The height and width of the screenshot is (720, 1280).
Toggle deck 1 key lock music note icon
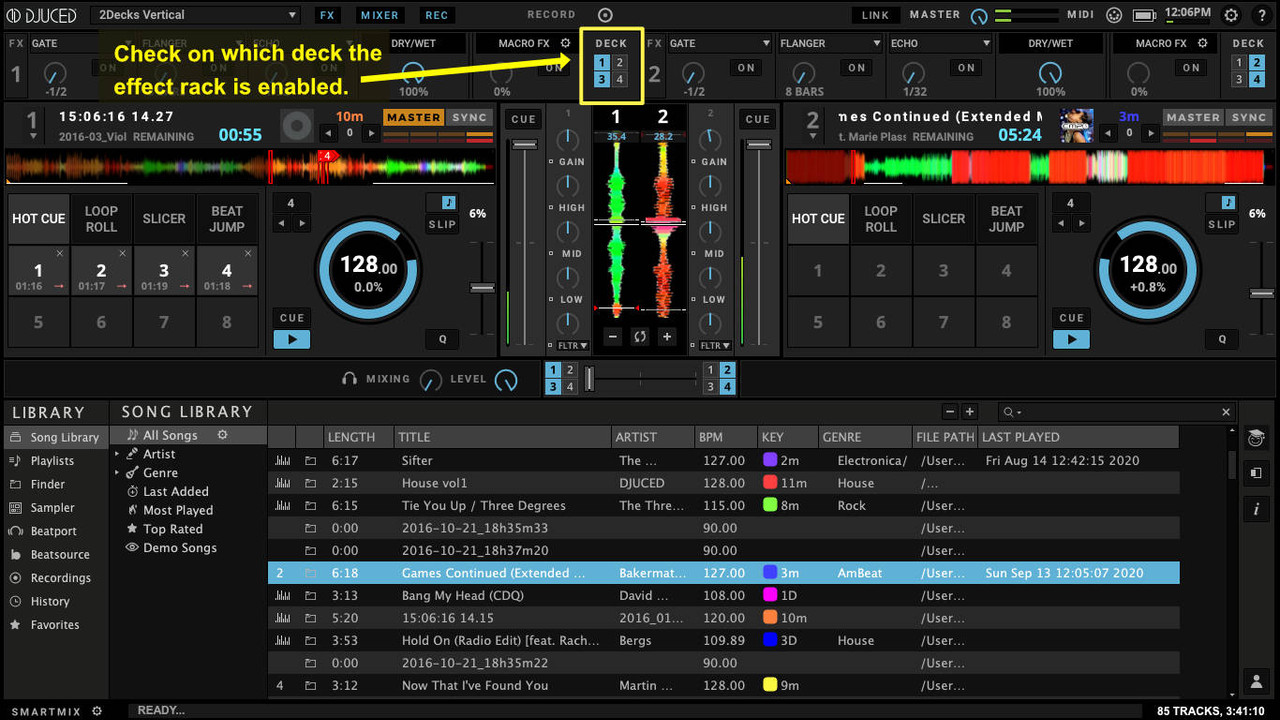448,203
